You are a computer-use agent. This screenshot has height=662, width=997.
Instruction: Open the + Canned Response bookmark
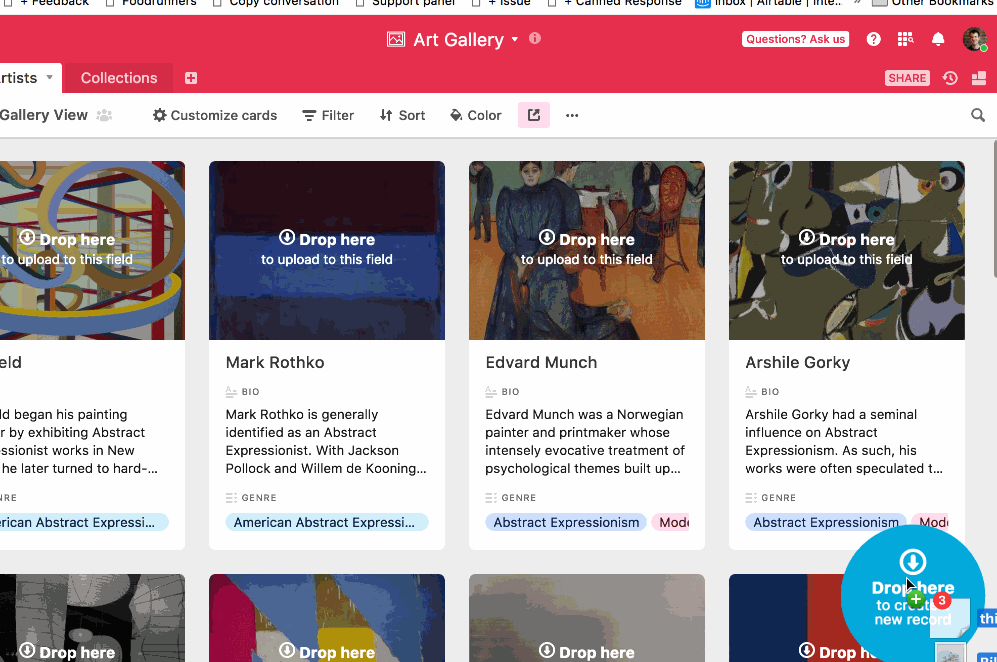tap(614, 3)
